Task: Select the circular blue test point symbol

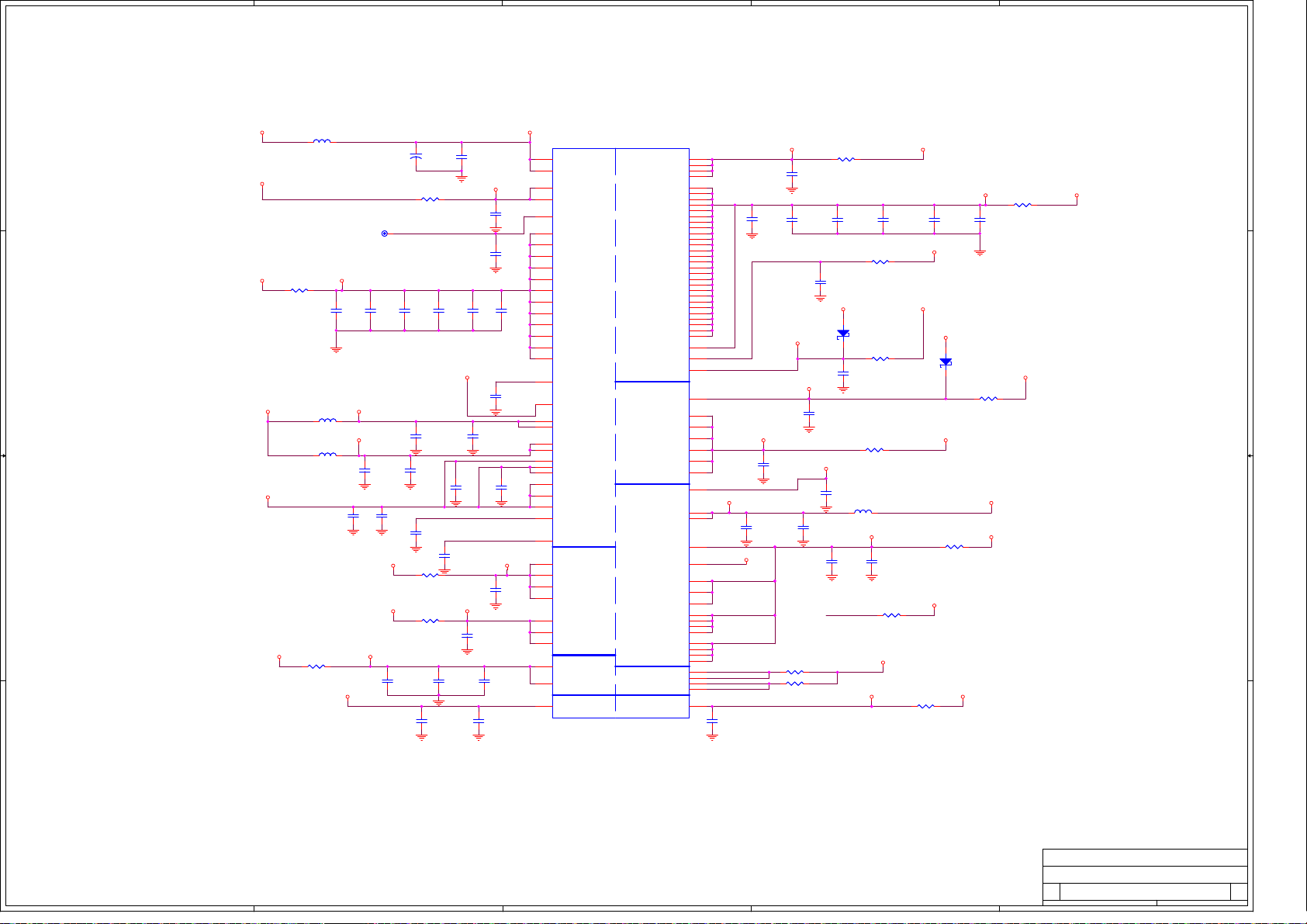Action: (384, 234)
